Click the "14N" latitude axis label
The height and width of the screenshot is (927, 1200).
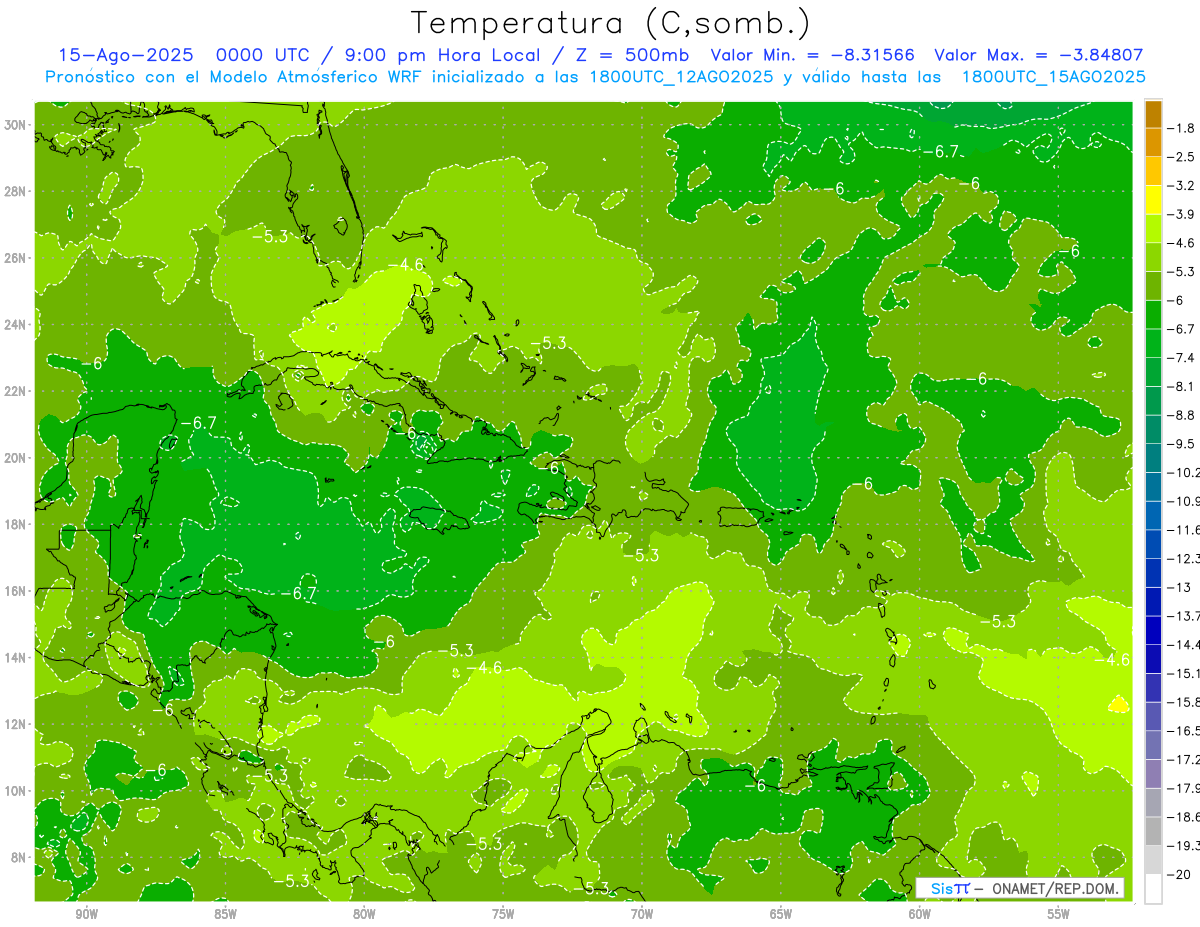[x=17, y=657]
